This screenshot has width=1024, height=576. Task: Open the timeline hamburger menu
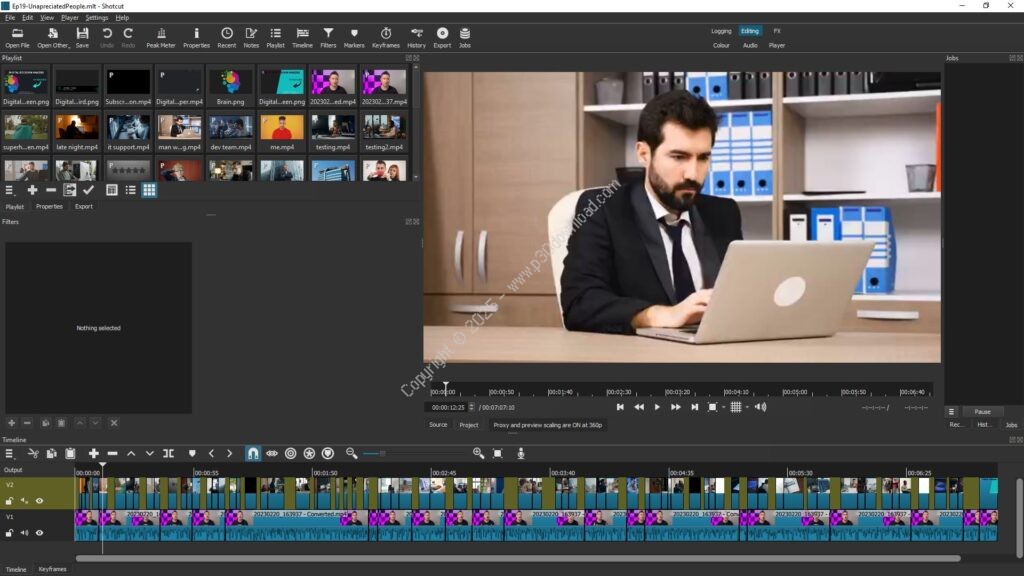click(9, 454)
